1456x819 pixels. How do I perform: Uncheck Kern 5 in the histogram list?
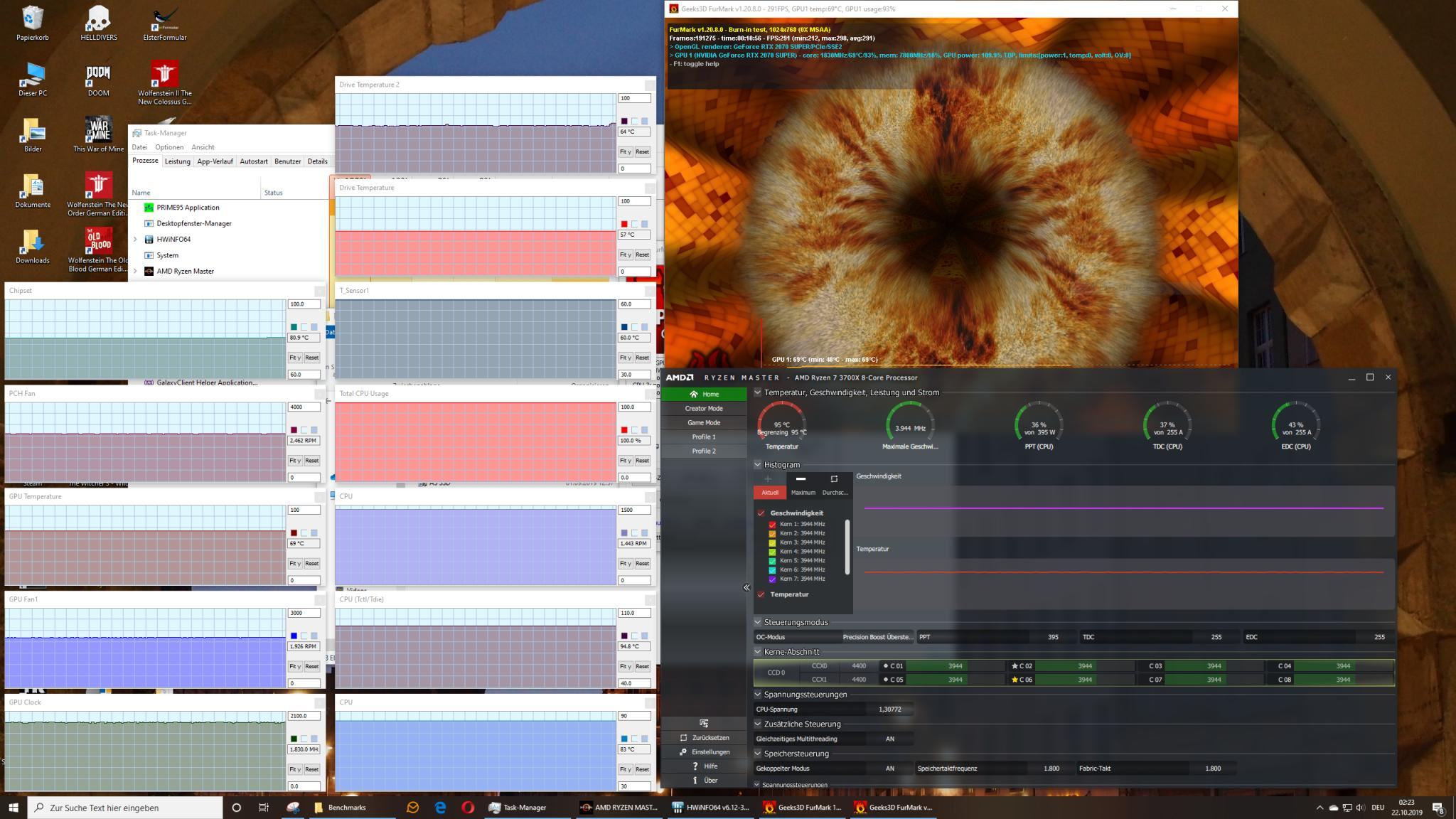(x=772, y=561)
